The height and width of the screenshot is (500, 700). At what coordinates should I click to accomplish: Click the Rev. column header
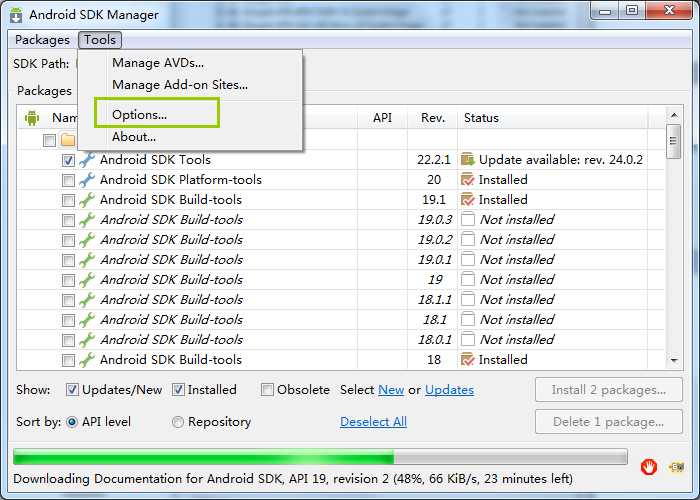(x=433, y=118)
